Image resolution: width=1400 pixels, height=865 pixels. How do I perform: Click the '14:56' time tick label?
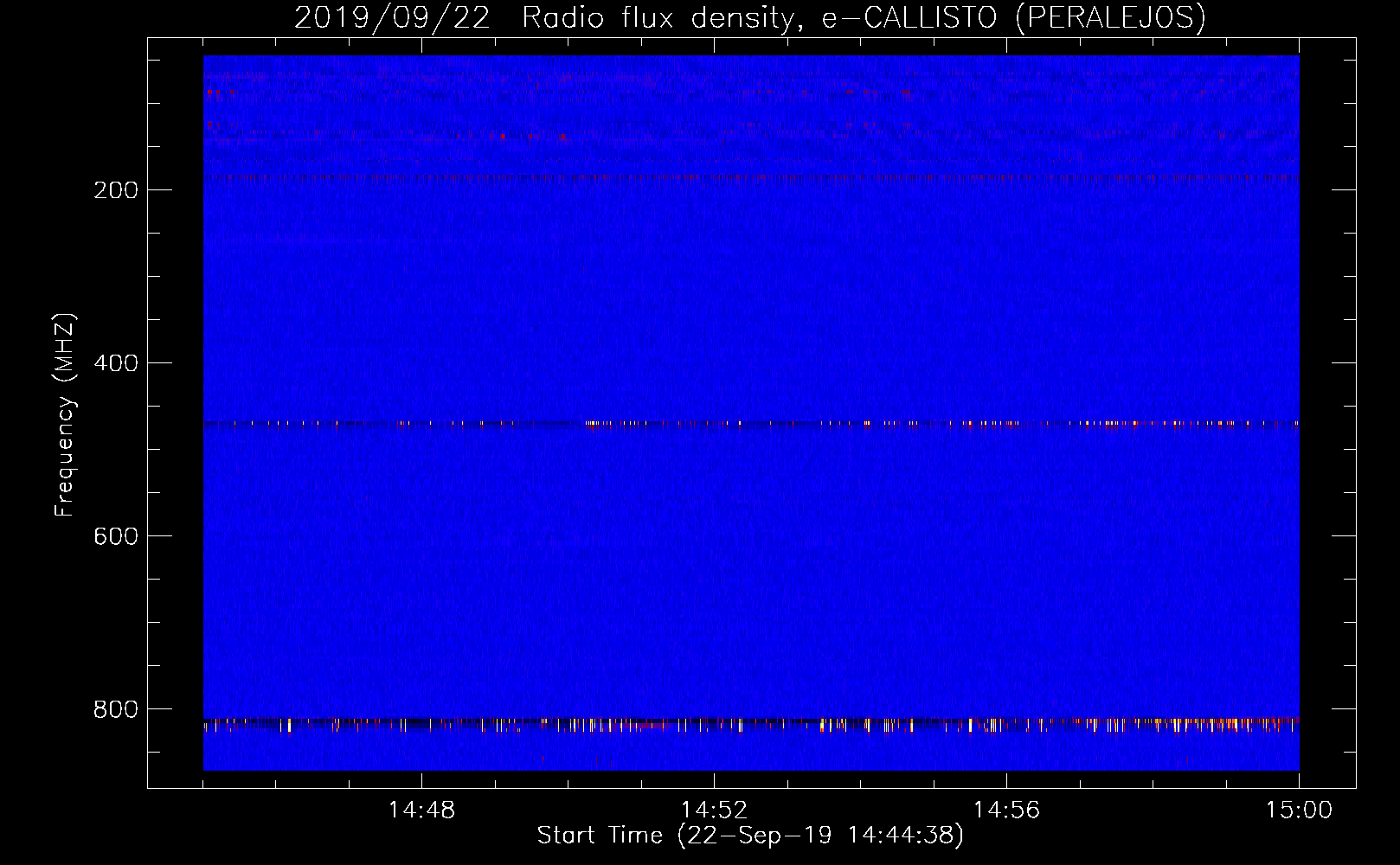[x=1006, y=811]
